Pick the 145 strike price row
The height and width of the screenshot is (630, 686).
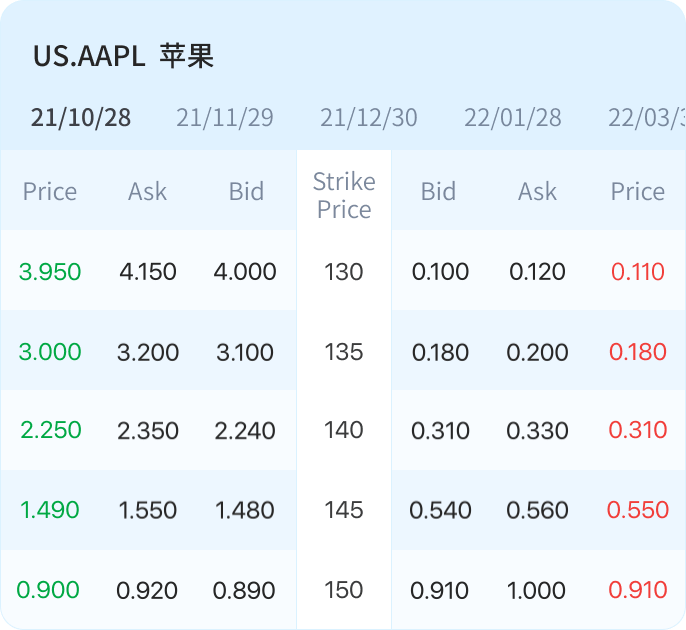point(344,510)
